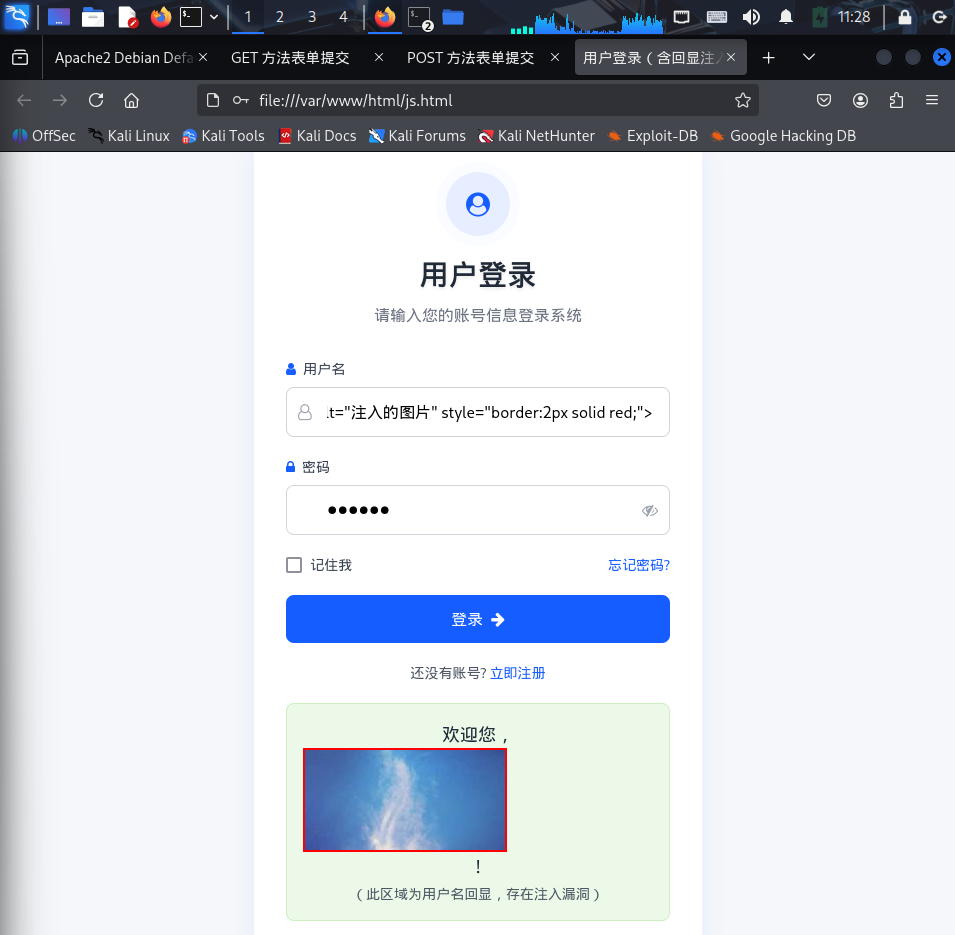
Task: Click the volume icon in the system tray
Action: click(751, 16)
